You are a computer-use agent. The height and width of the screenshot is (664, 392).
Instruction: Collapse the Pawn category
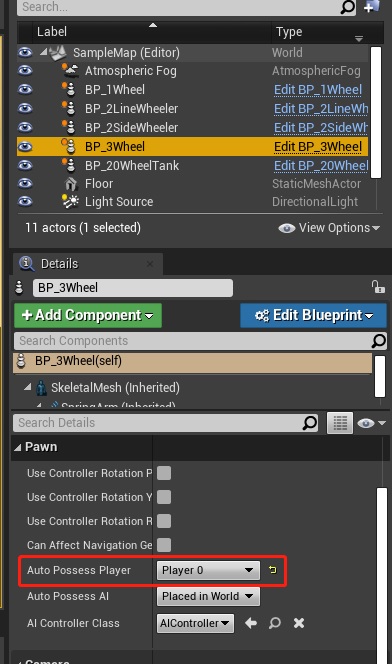[x=18, y=447]
